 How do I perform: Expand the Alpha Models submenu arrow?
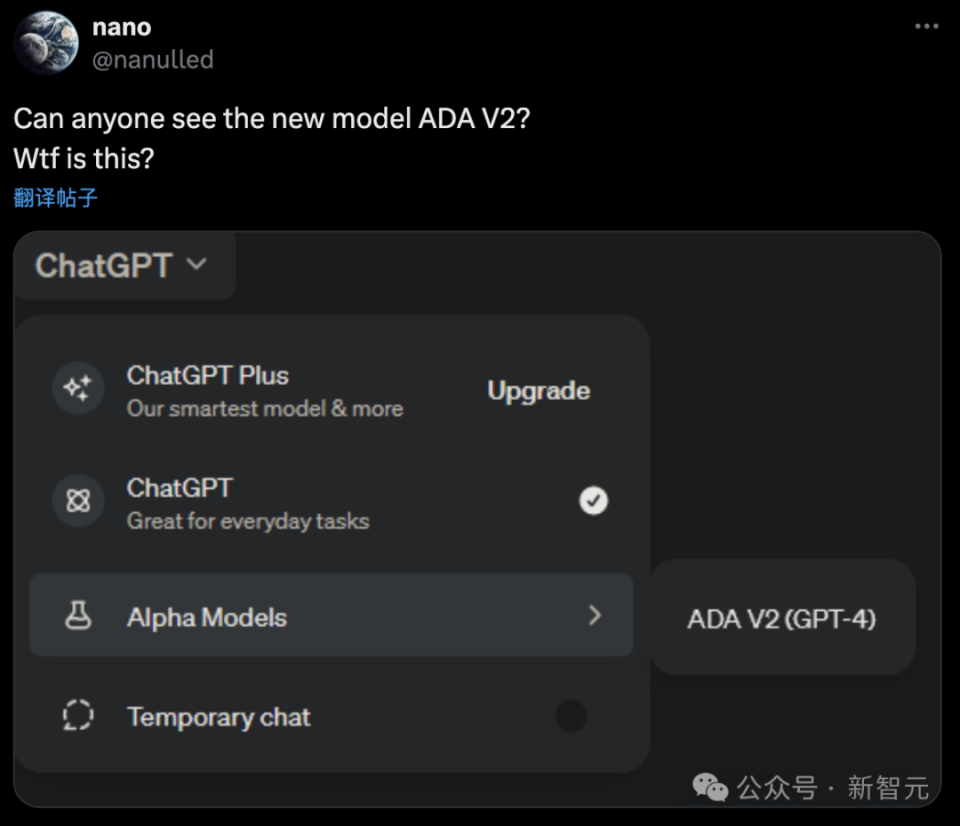pyautogui.click(x=595, y=616)
